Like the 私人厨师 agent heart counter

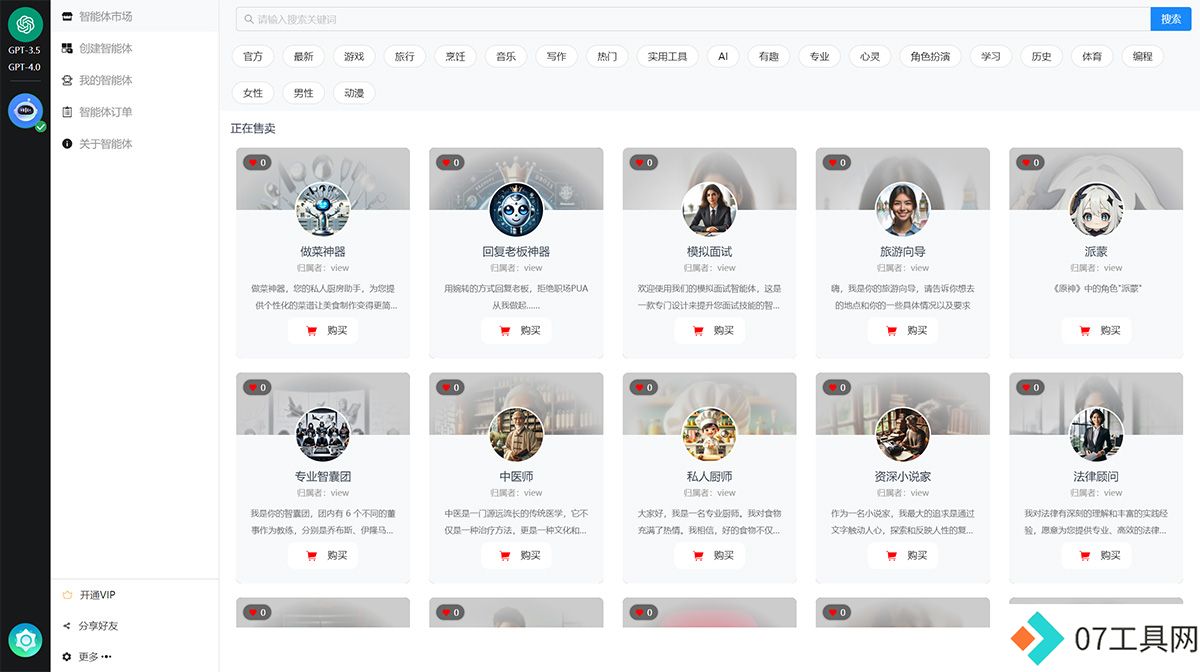(642, 387)
